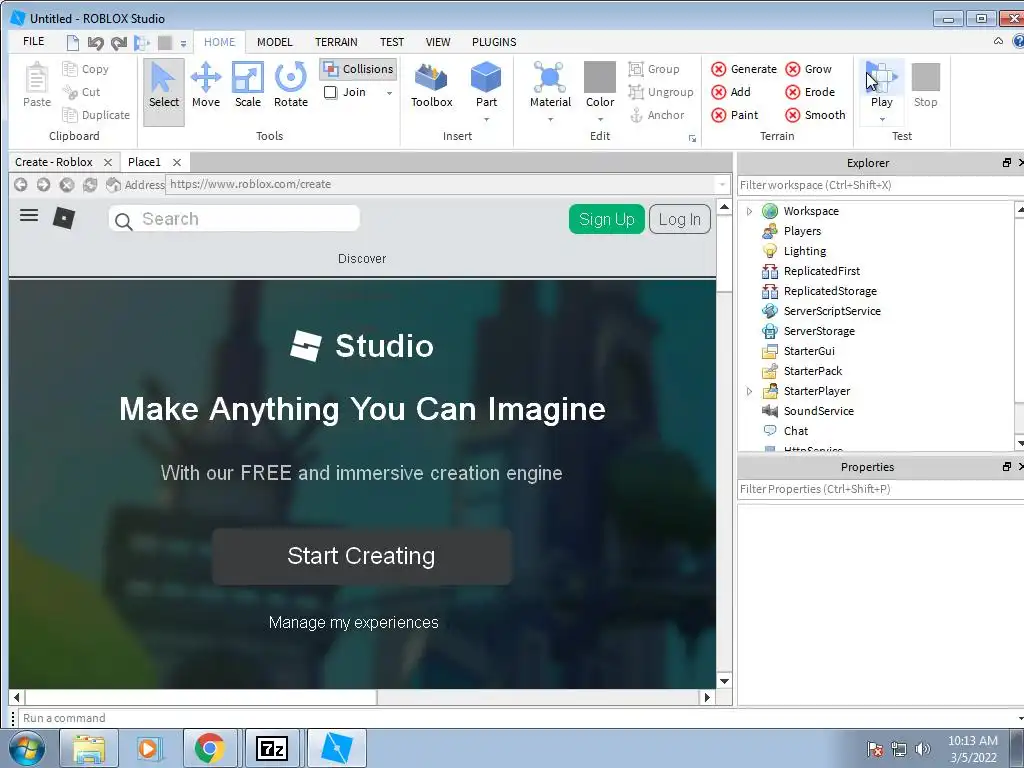1024x768 pixels.
Task: Click the Windows Start button
Action: [x=27, y=748]
